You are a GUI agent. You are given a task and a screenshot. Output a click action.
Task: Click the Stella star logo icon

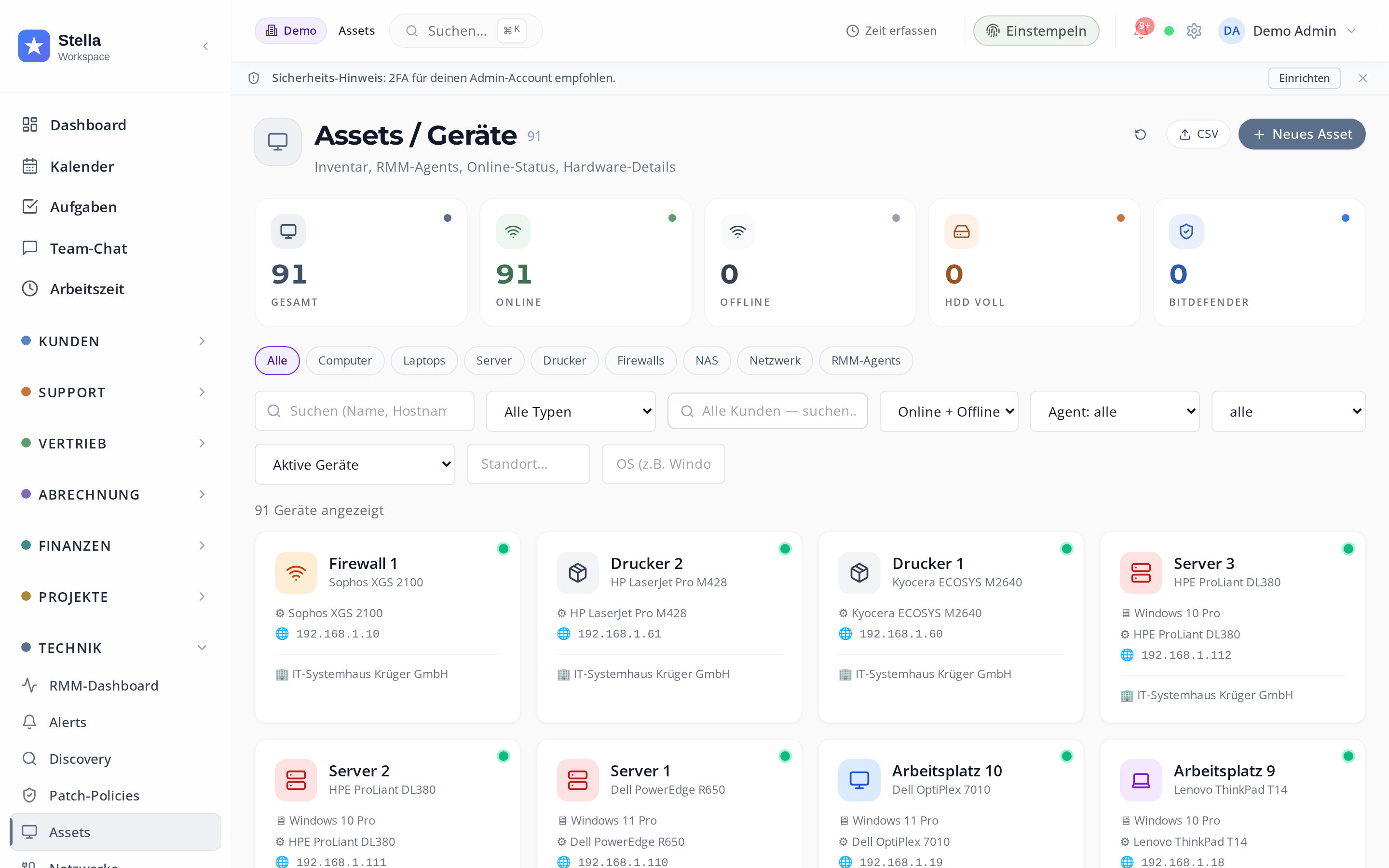tap(34, 46)
